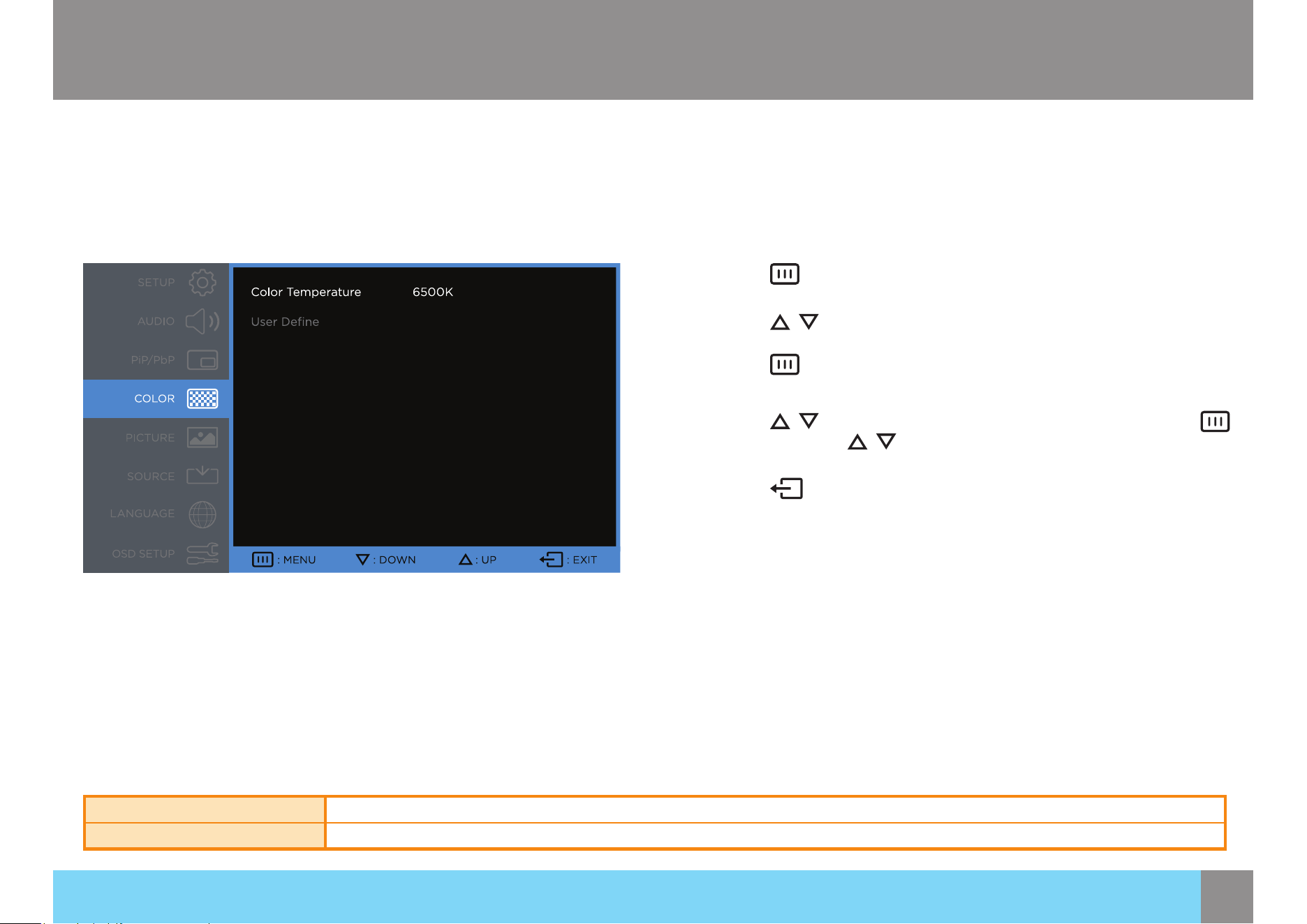Open the AUDIO speaker icon

pos(202,321)
